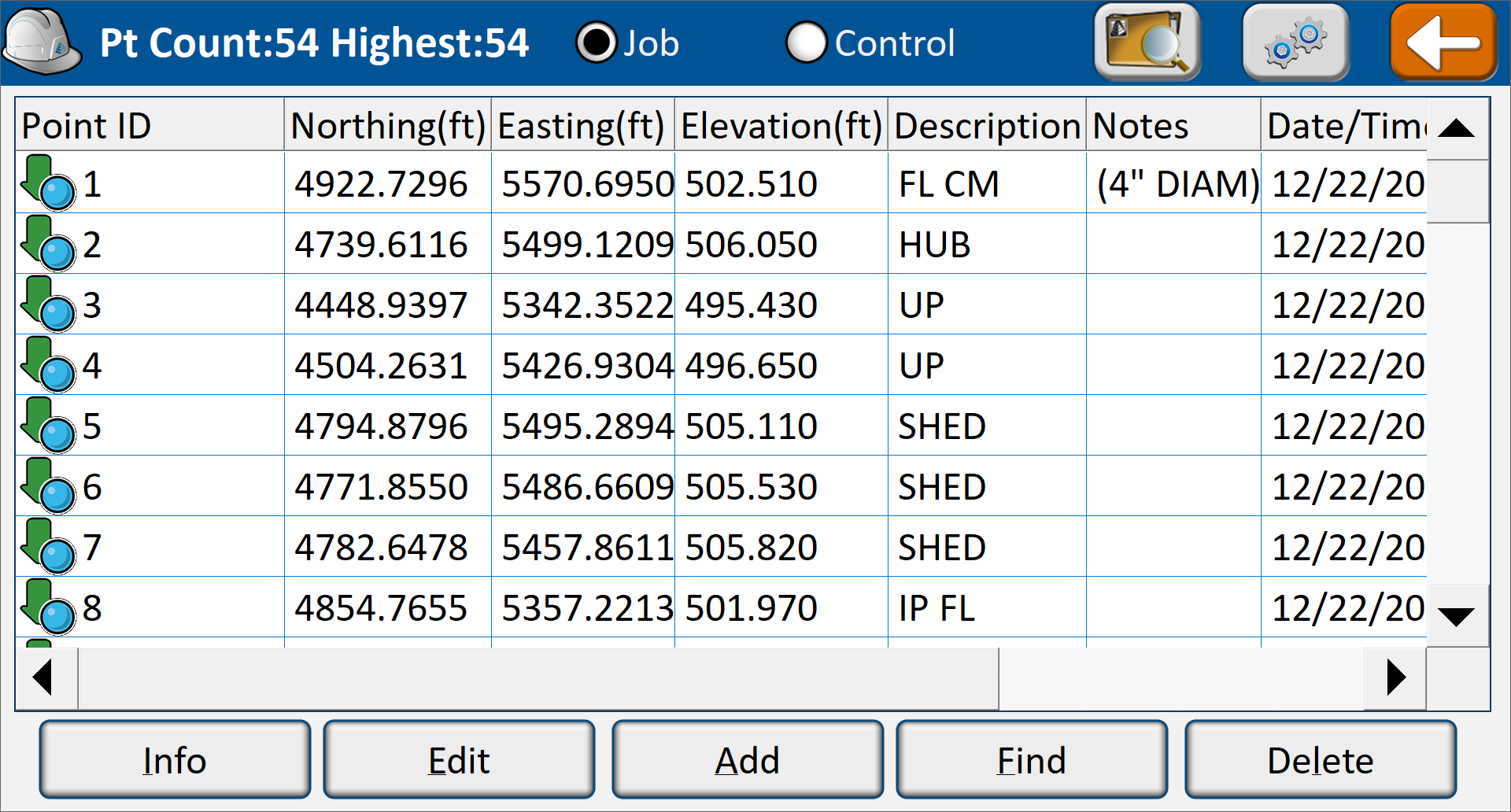Click the table scroll up arrow
This screenshot has width=1511, height=812.
click(x=1457, y=128)
